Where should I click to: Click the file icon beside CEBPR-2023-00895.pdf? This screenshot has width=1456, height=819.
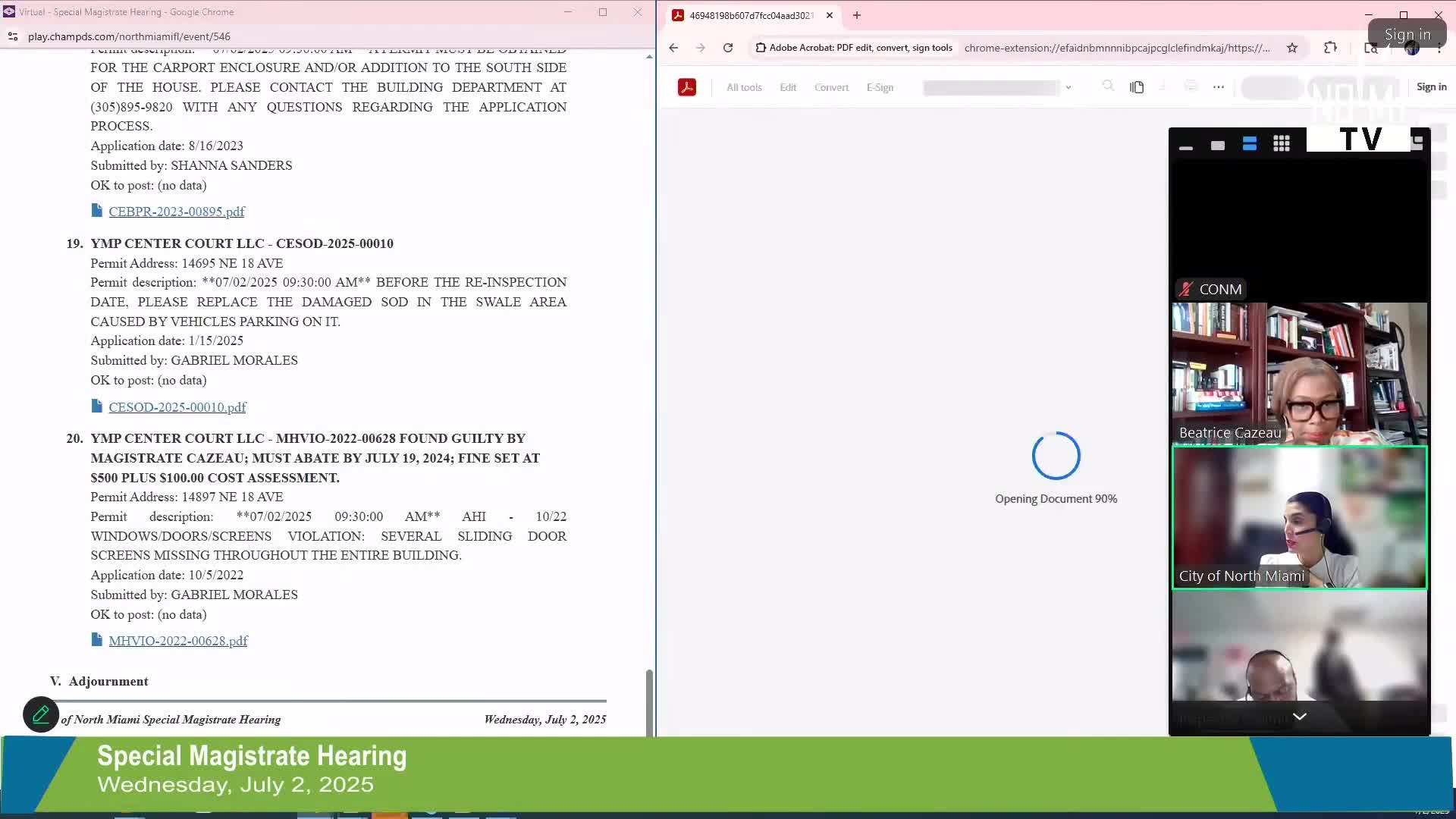tap(96, 211)
